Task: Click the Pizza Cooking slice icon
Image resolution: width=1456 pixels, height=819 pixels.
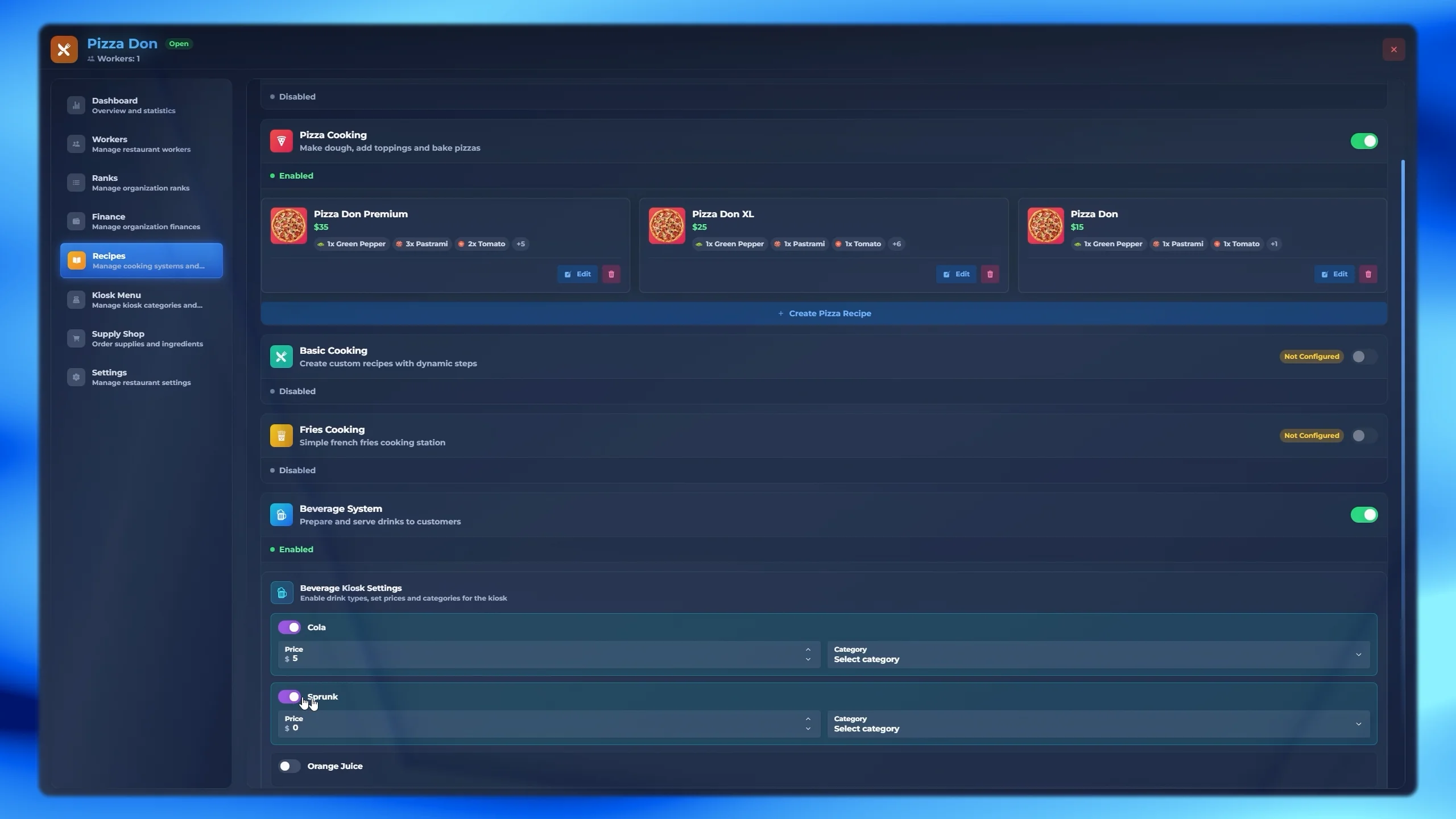Action: click(281, 141)
